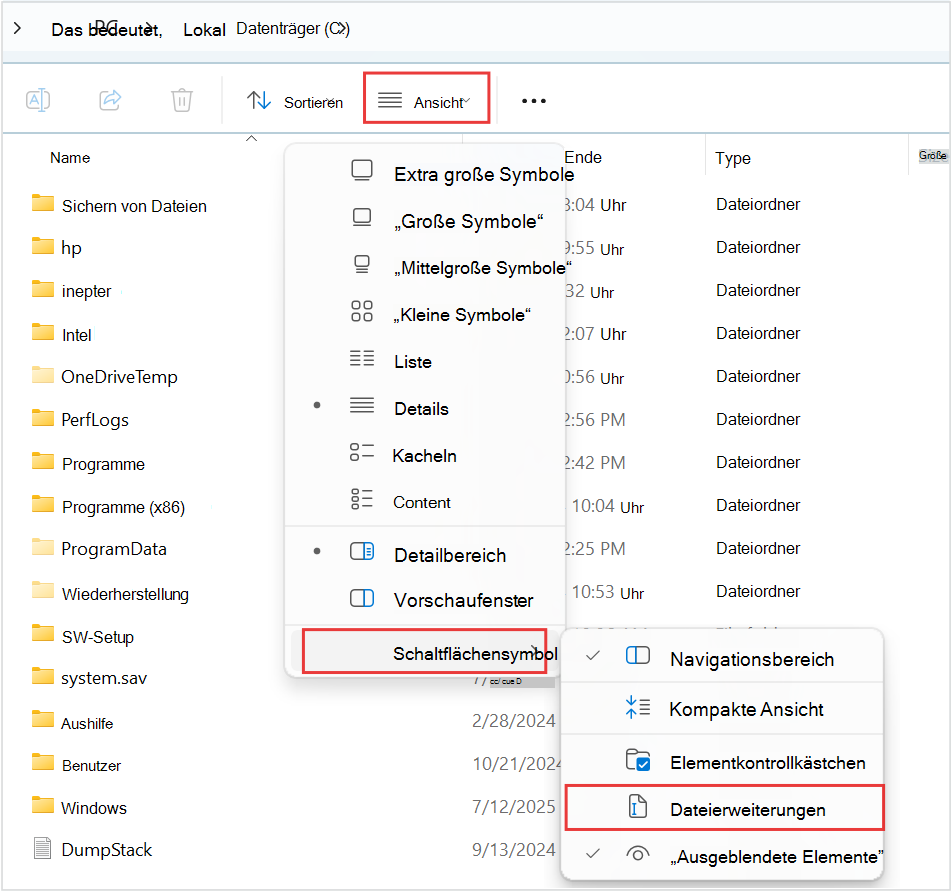951x891 pixels.
Task: Click the Dateierweiterungen file icon
Action: tap(637, 806)
